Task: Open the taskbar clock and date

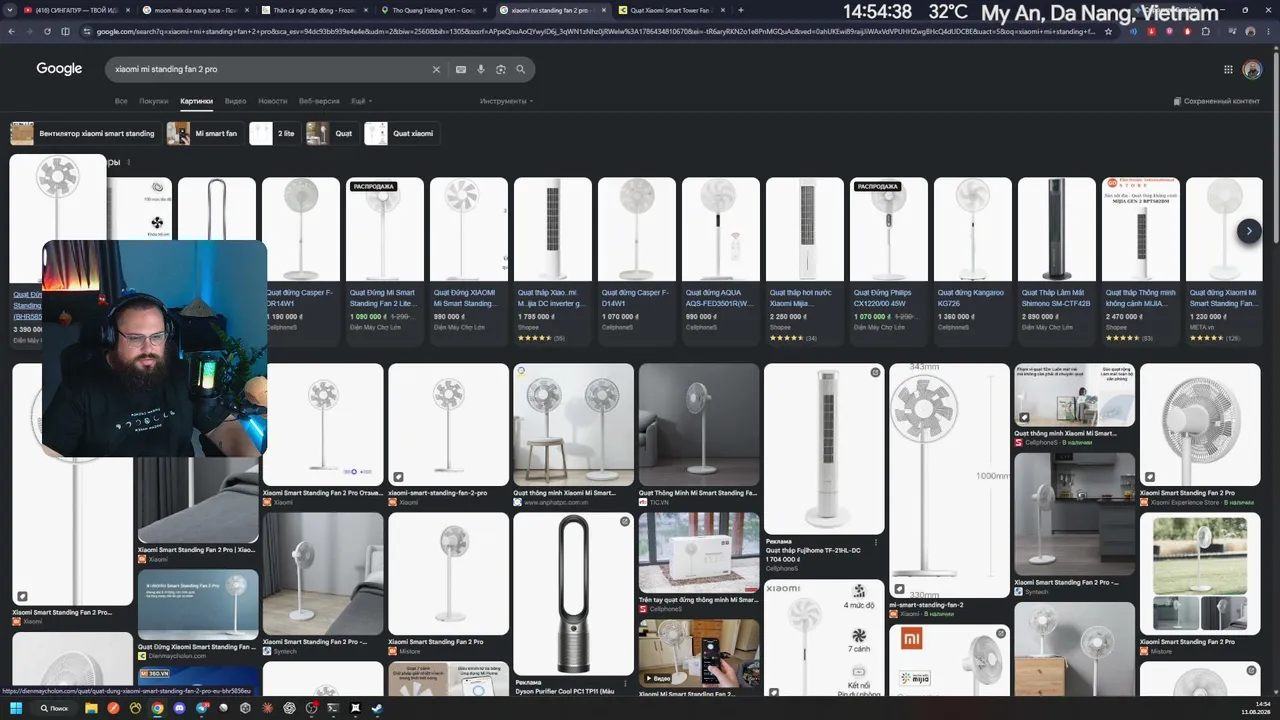Action: [1256, 708]
